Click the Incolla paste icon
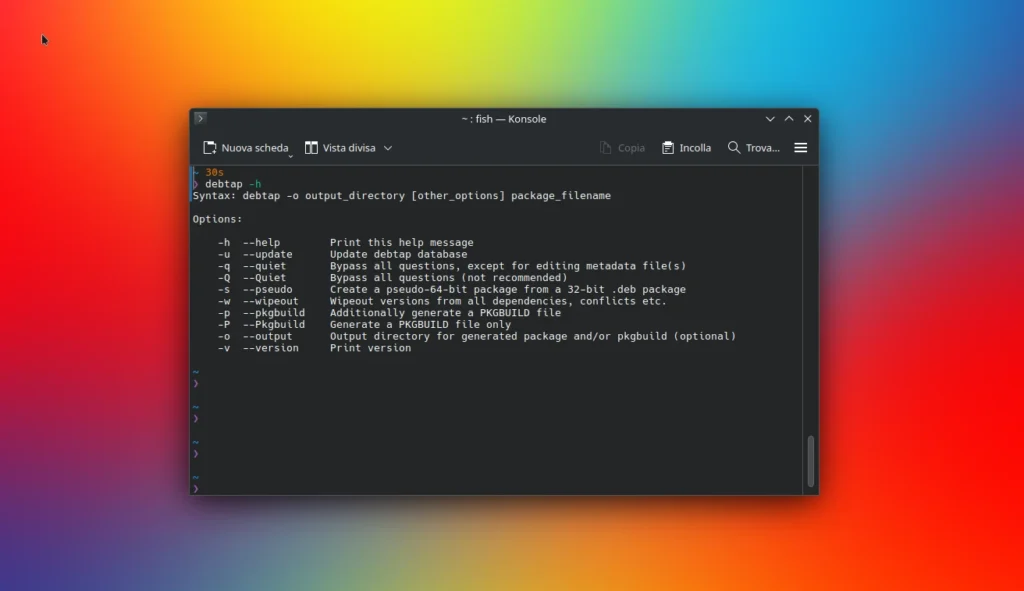 tap(668, 148)
